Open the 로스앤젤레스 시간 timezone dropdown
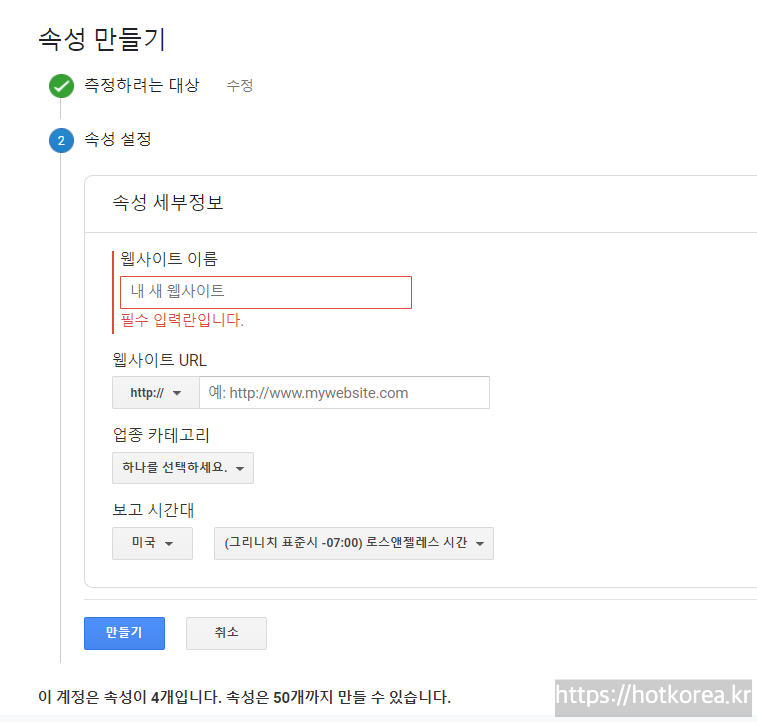This screenshot has width=757, height=722. pos(354,543)
